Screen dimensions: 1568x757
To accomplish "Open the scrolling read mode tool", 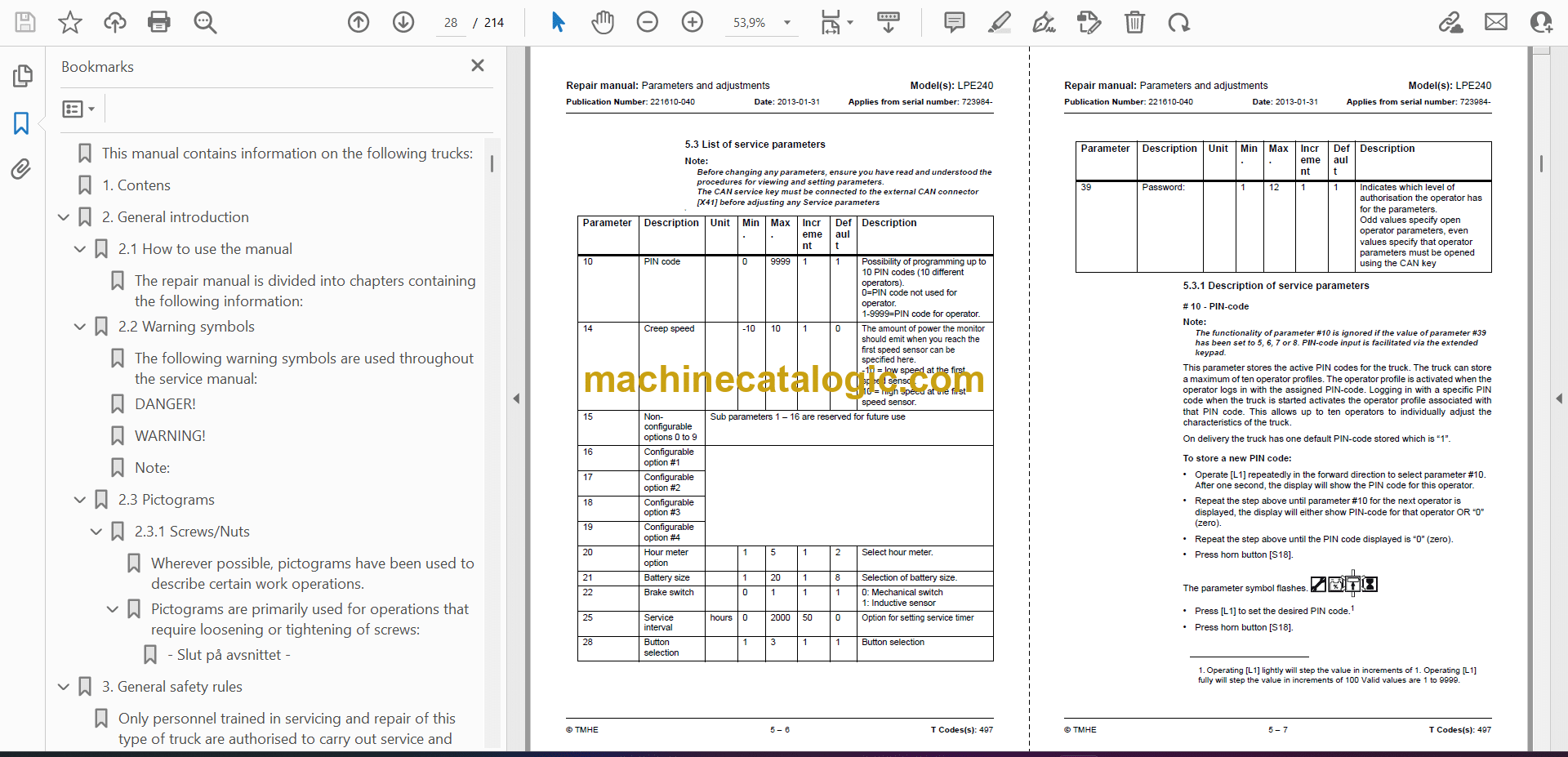I will (889, 22).
